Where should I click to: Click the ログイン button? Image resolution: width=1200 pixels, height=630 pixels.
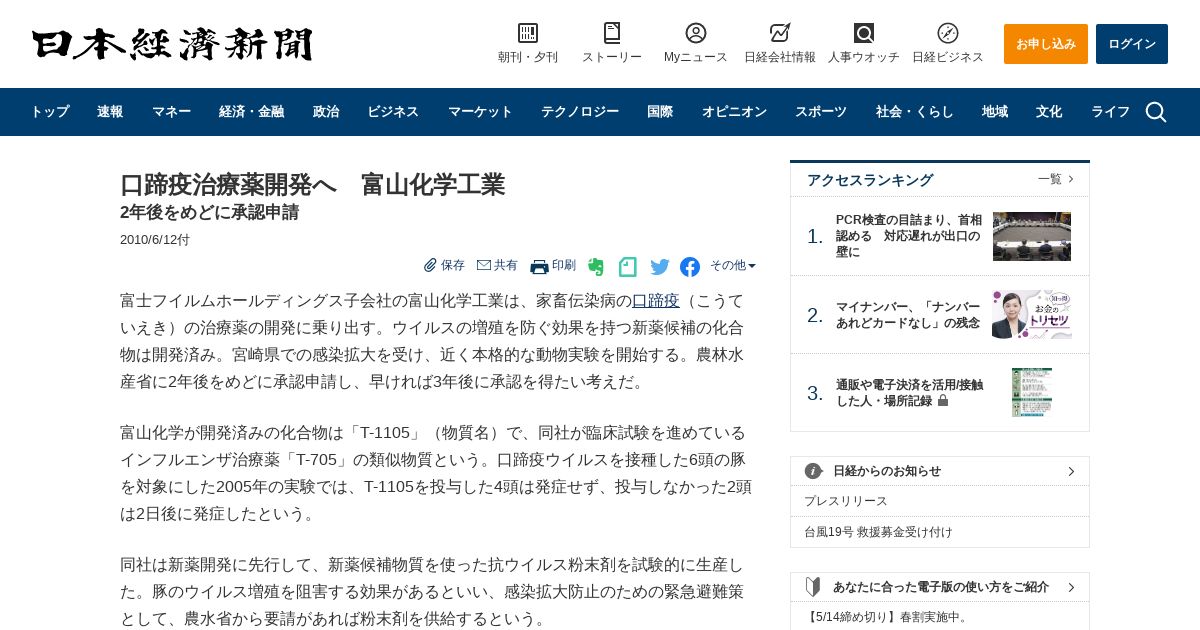pos(1132,44)
